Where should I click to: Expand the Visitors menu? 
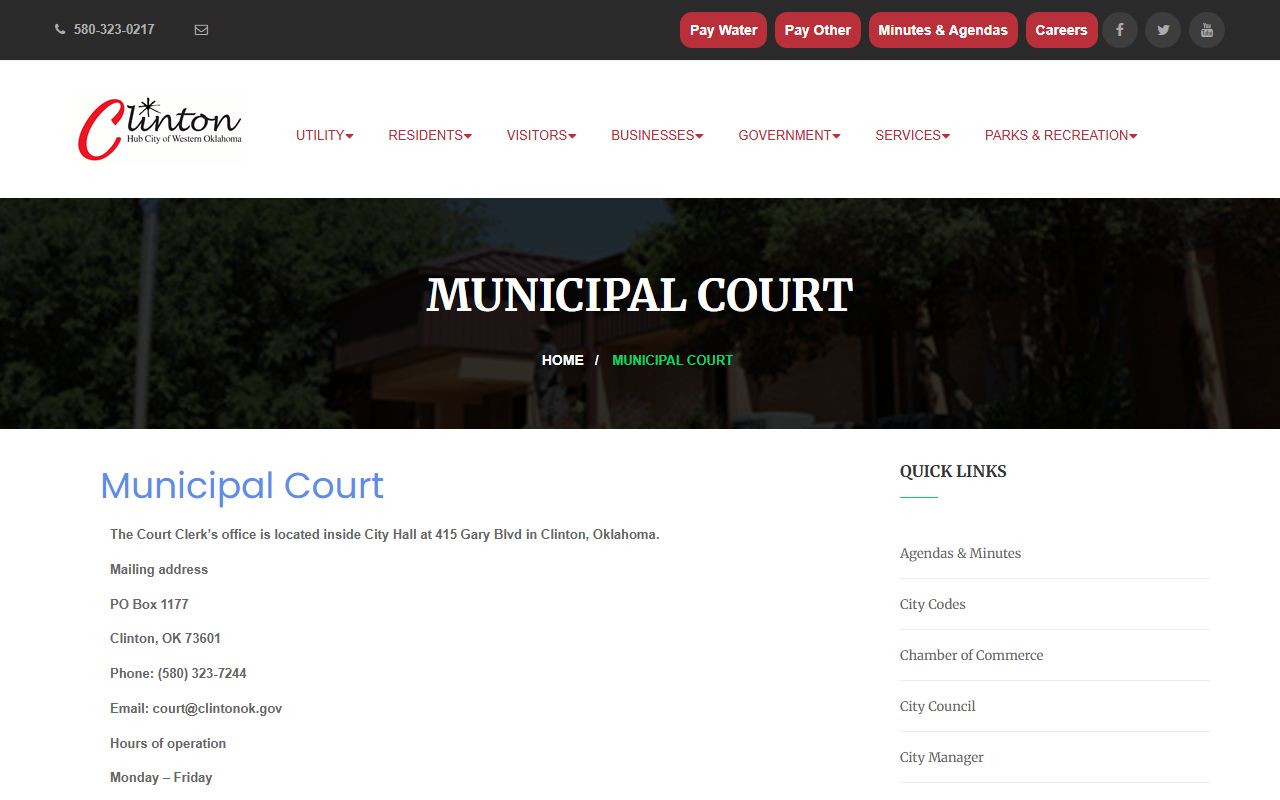coord(541,135)
